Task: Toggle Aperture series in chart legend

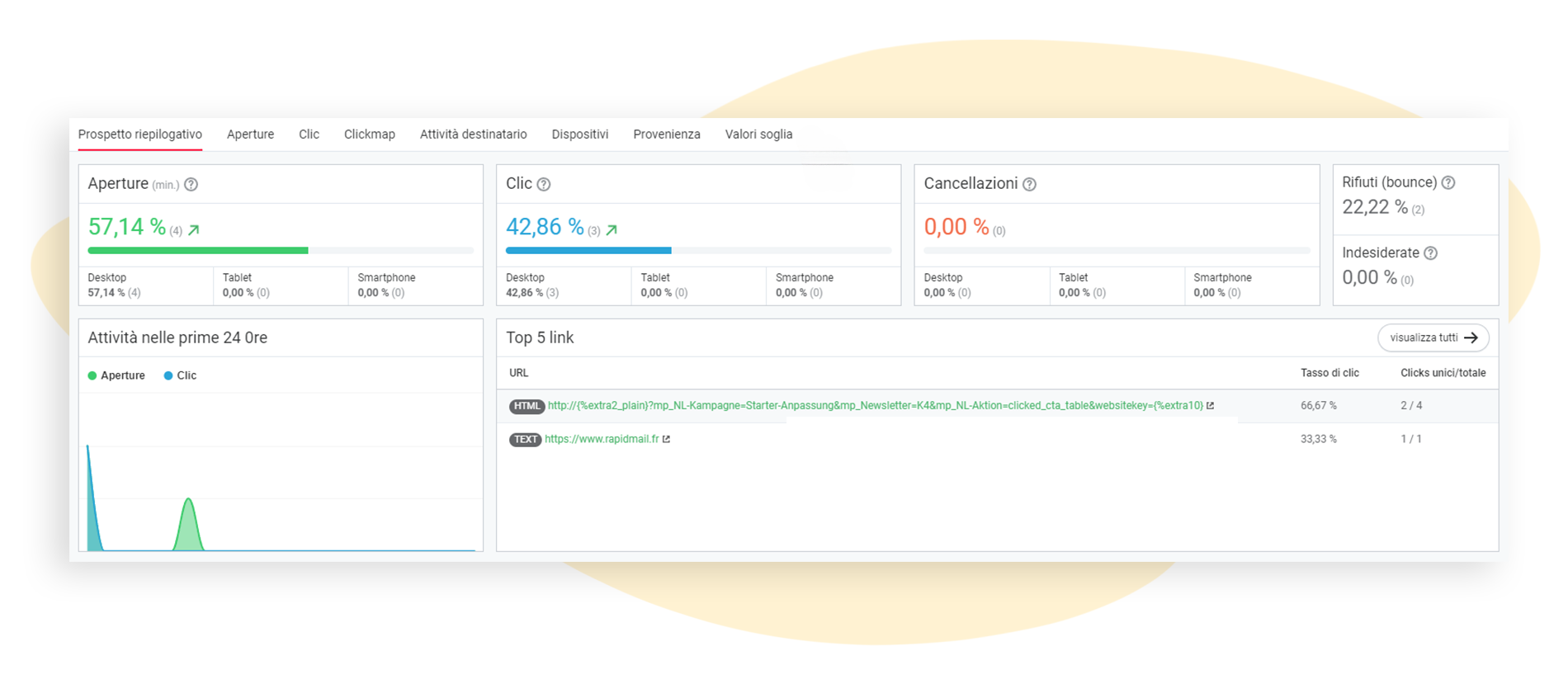Action: [116, 375]
